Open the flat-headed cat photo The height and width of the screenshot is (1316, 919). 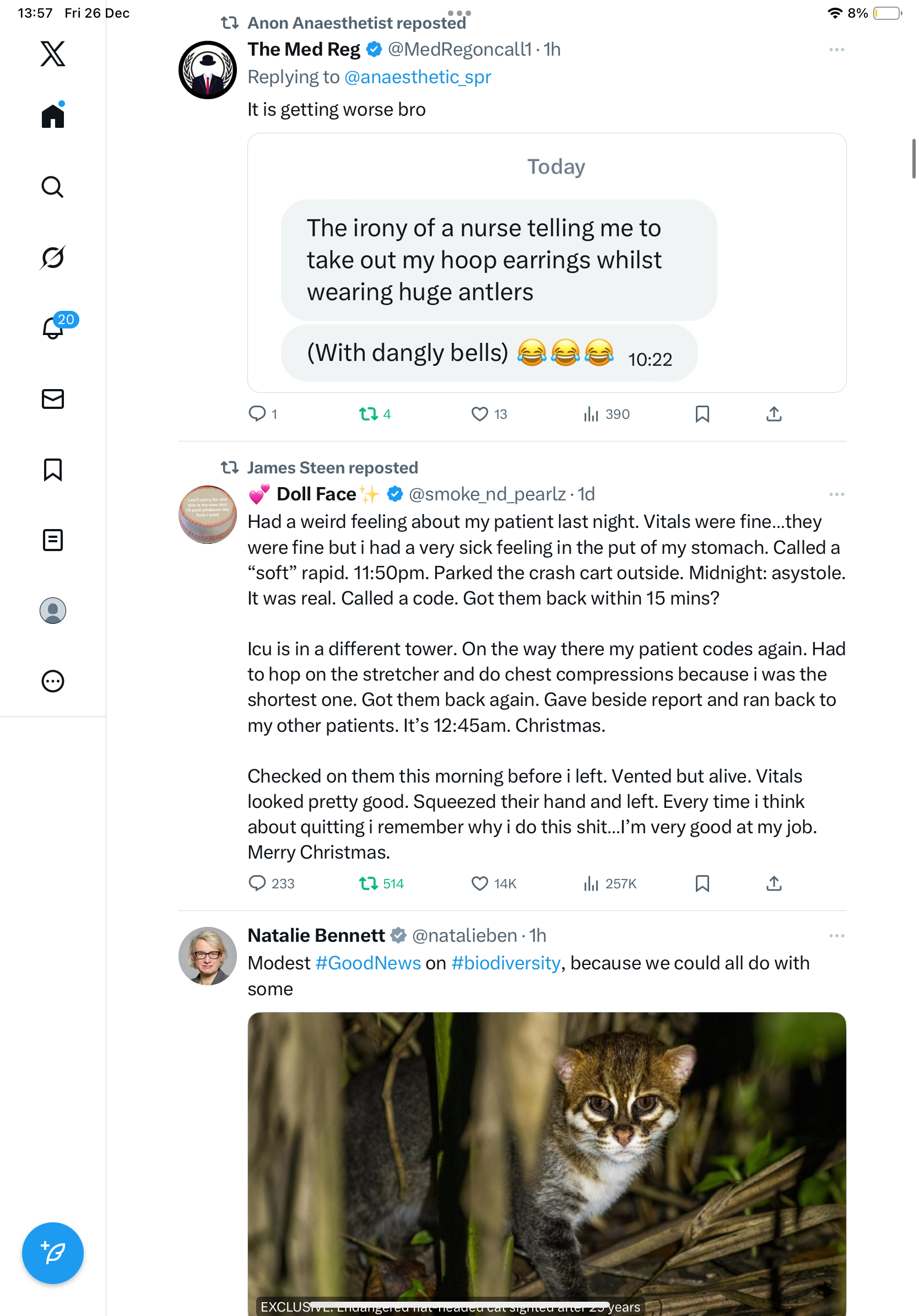(547, 1158)
